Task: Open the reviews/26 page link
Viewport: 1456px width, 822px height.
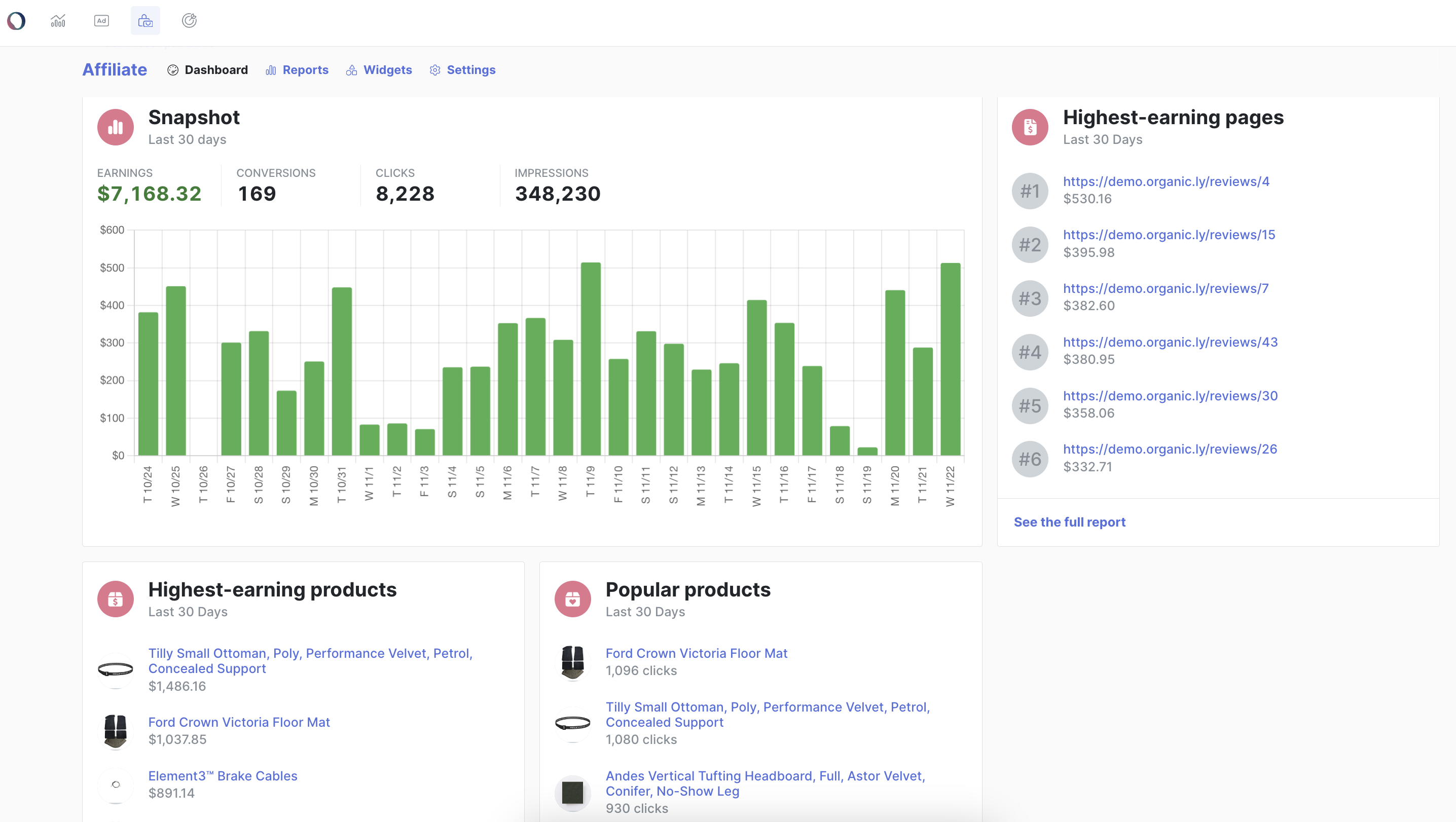Action: [x=1170, y=449]
